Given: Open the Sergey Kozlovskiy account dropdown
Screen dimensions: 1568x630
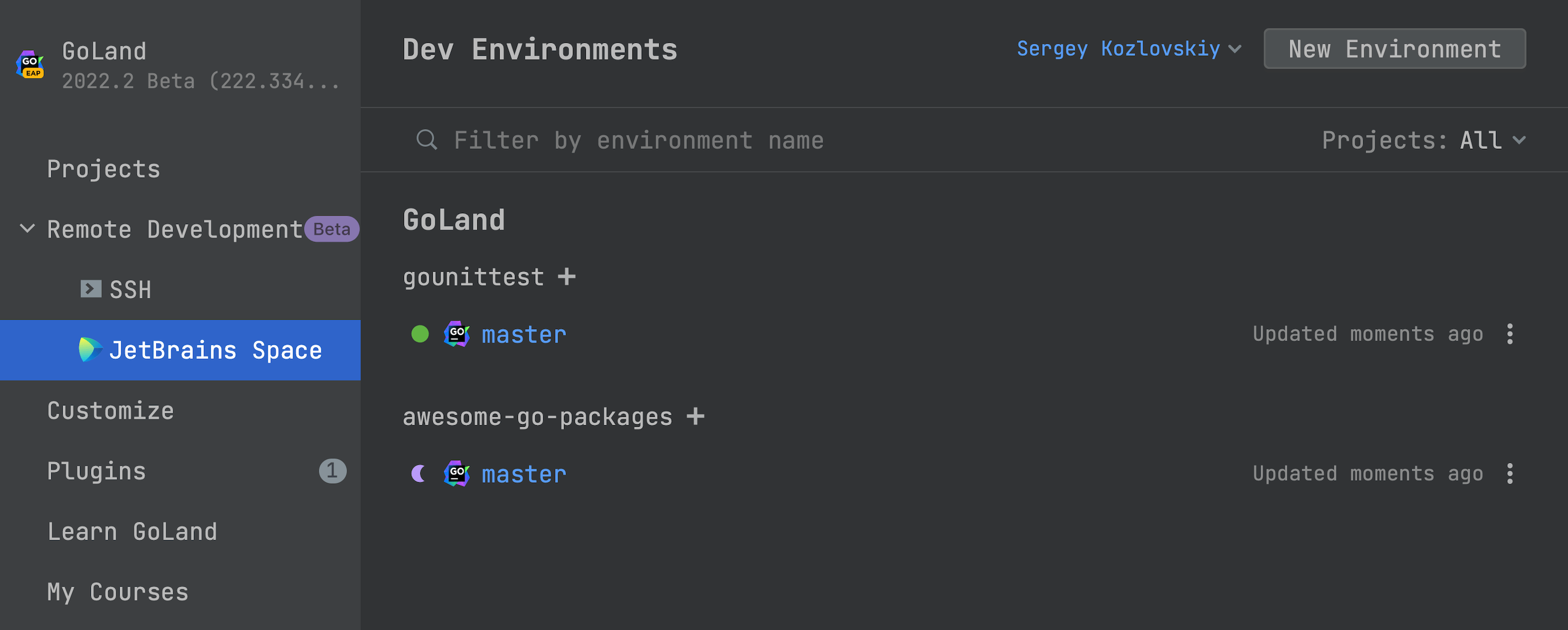Looking at the screenshot, I should pyautogui.click(x=1128, y=49).
